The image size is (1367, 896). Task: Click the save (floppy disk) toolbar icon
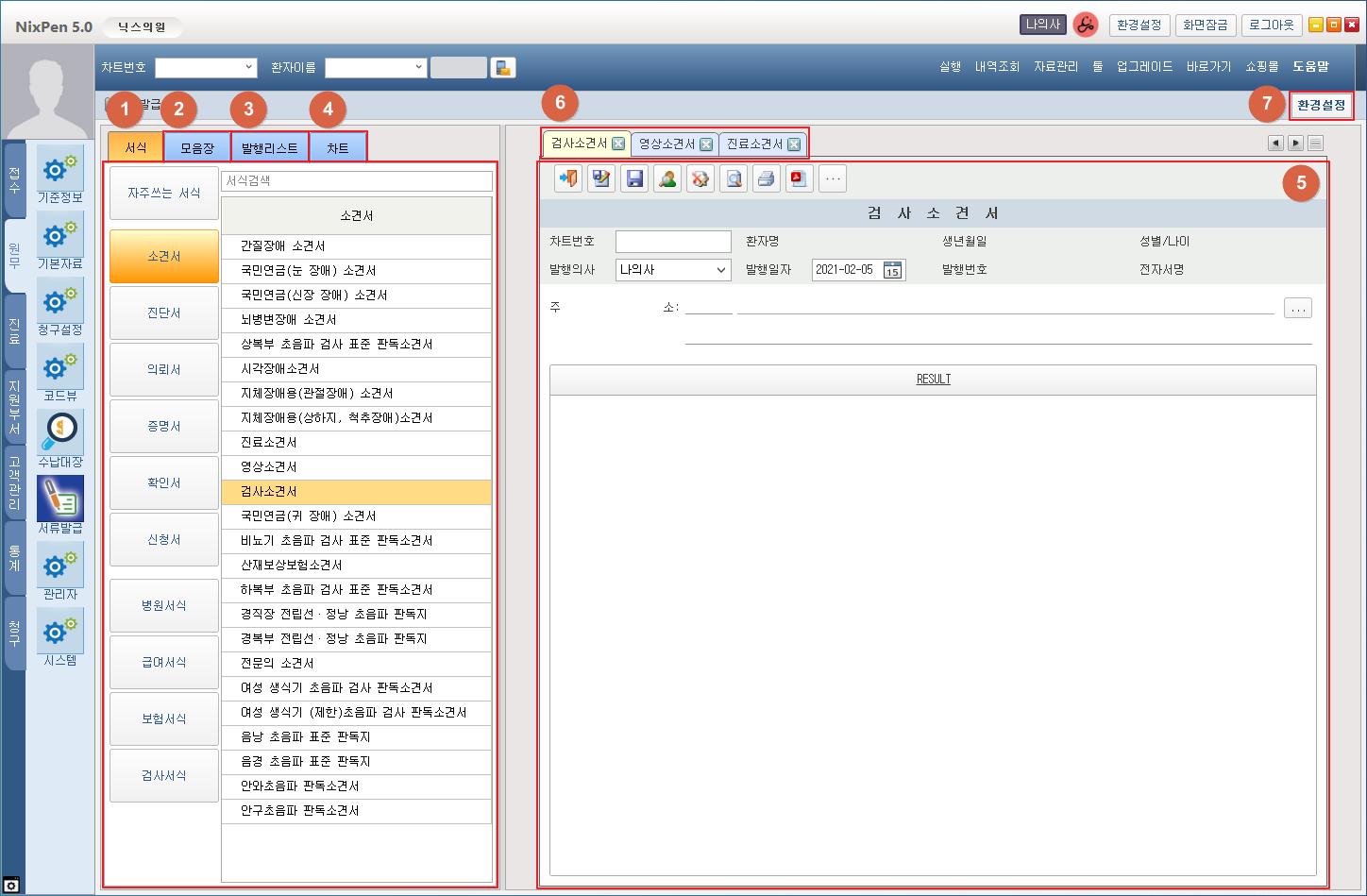pyautogui.click(x=635, y=178)
